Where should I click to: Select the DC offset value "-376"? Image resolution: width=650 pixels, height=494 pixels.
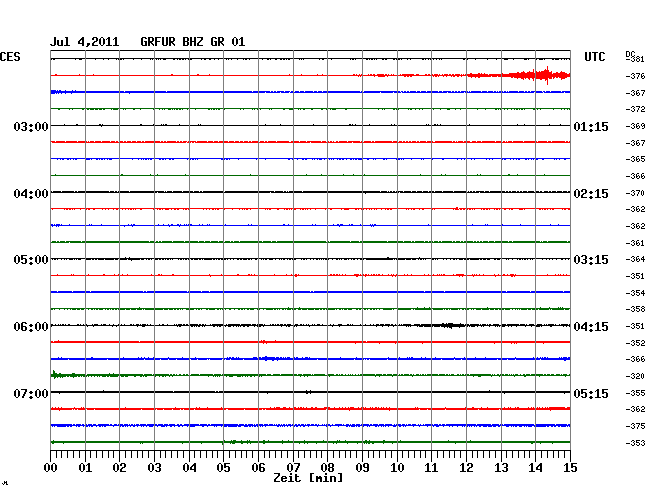pyautogui.click(x=636, y=76)
